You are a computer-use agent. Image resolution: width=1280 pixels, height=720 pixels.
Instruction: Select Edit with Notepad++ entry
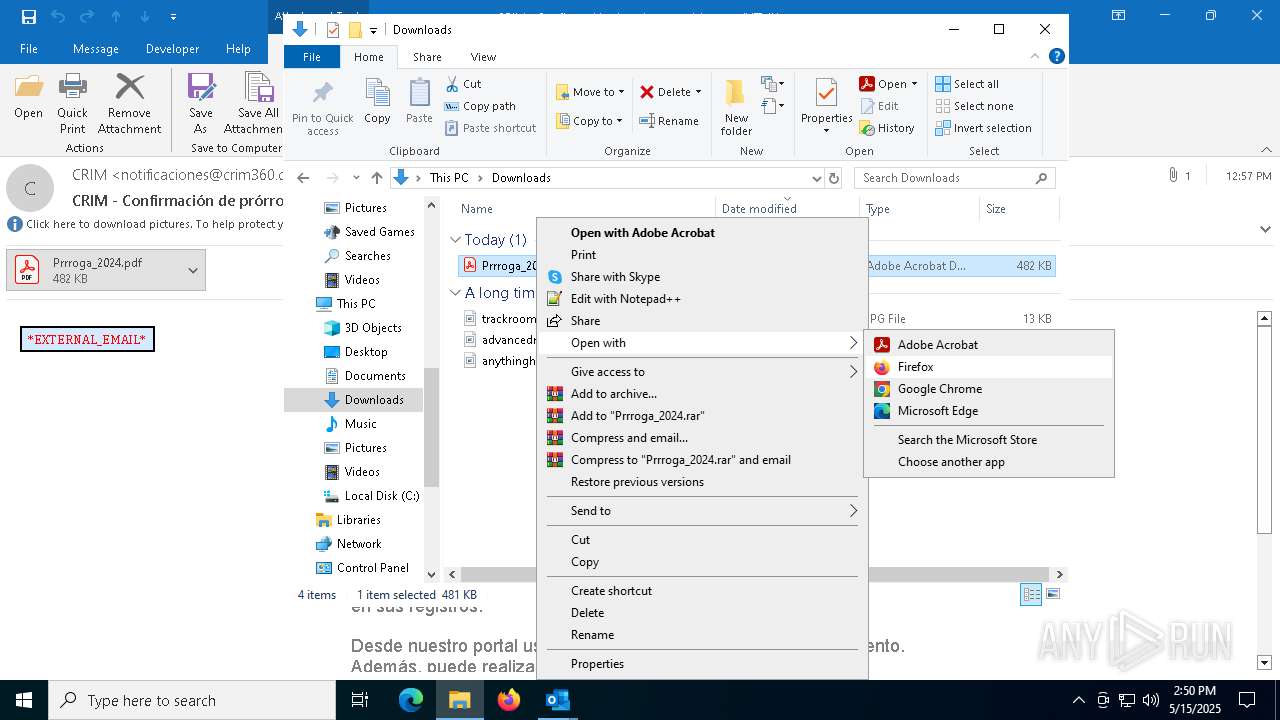tap(702, 299)
